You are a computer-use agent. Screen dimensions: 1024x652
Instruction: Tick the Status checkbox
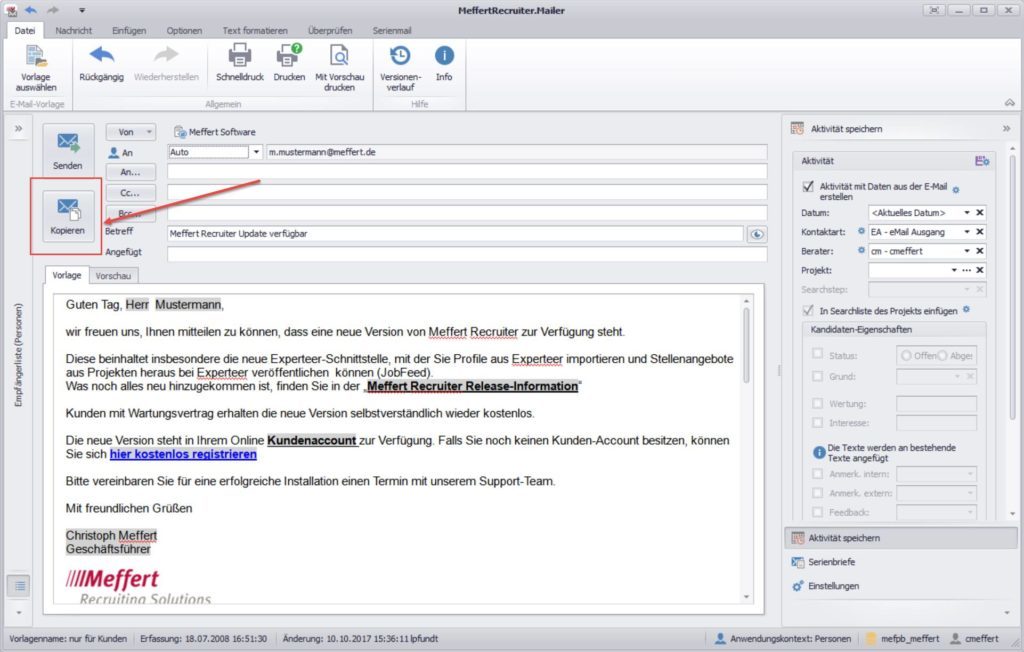[x=818, y=354]
